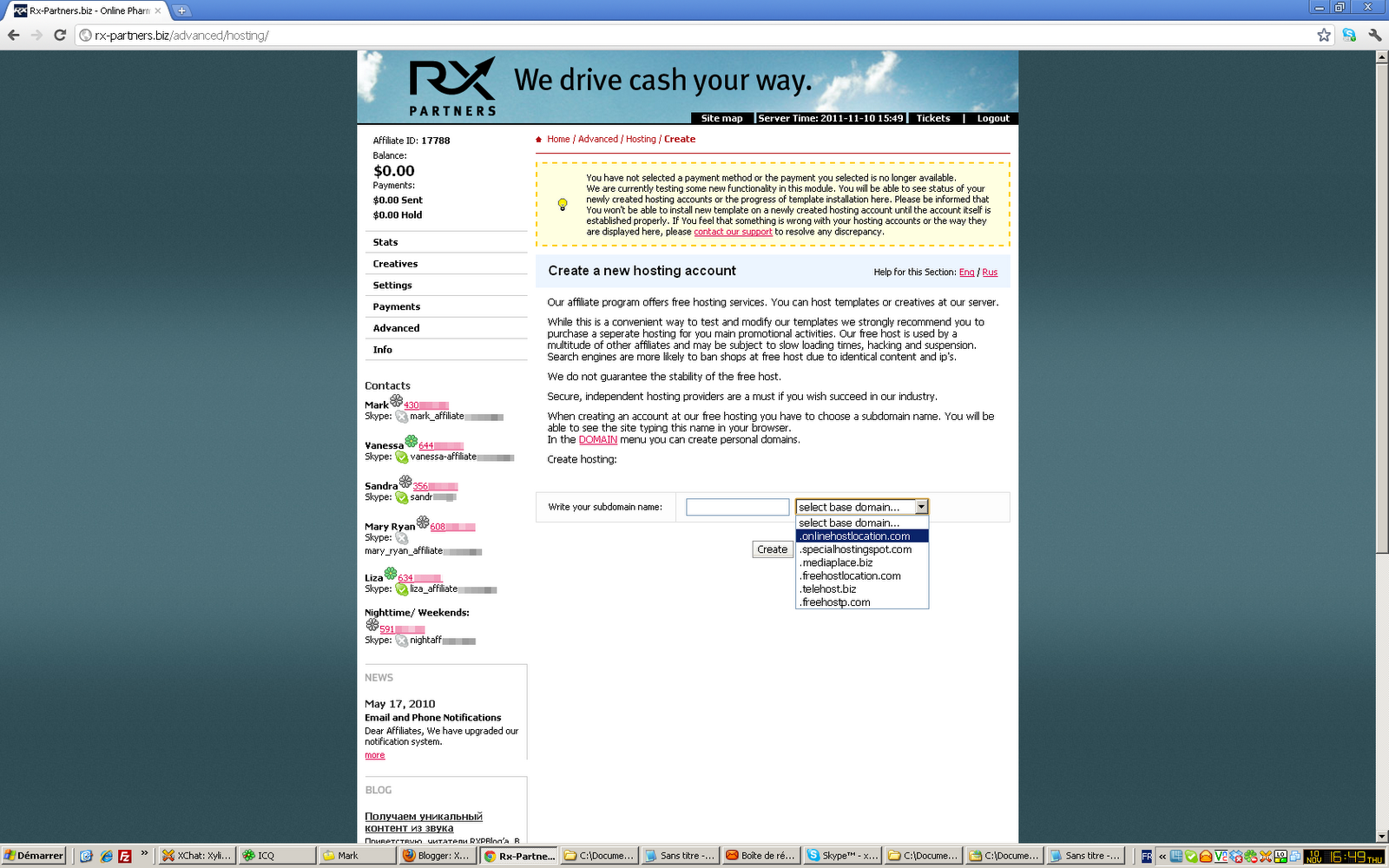This screenshot has width=1389, height=868.
Task: Open the Settings sidebar menu
Action: (392, 286)
